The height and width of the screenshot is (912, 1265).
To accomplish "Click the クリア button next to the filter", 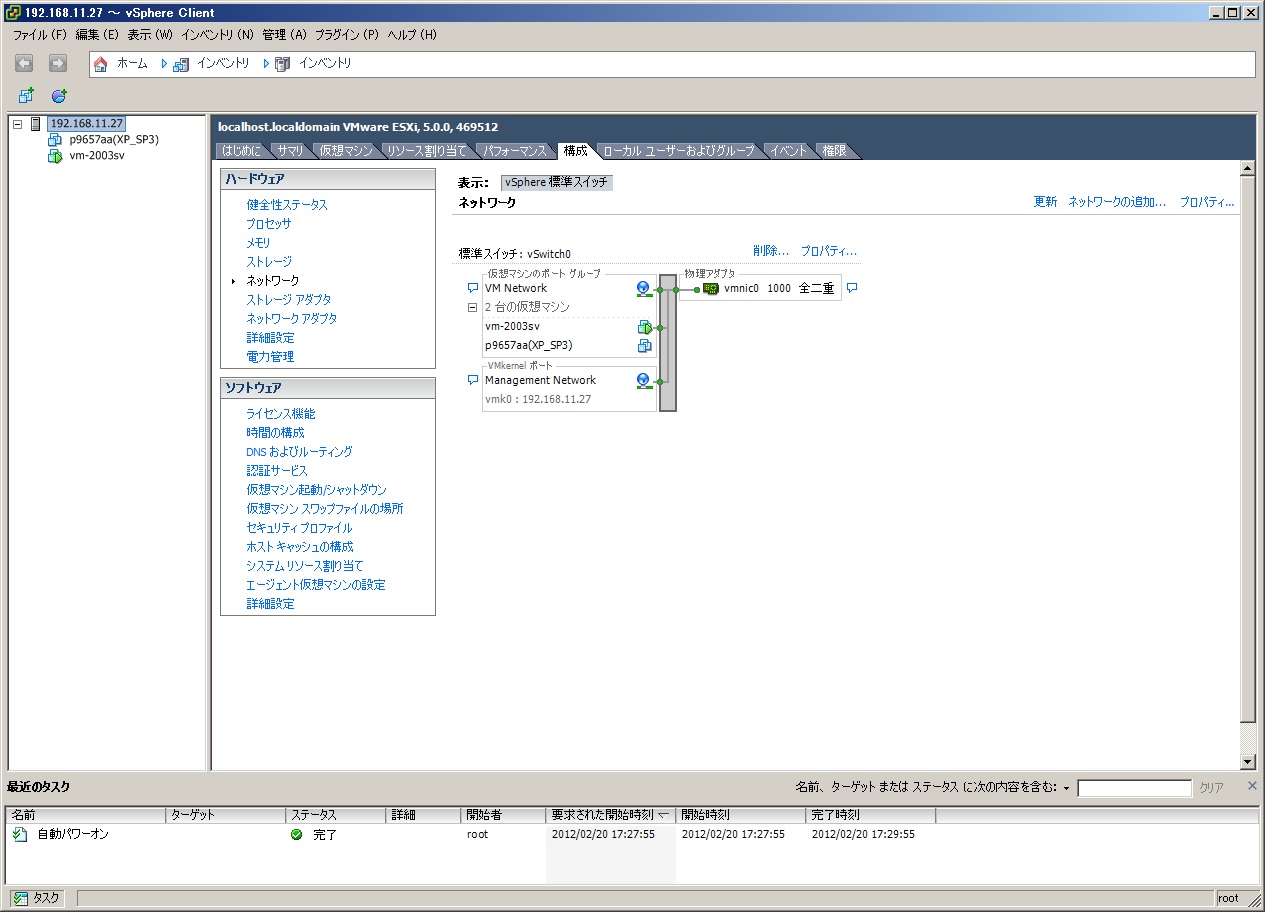I will click(x=1211, y=788).
